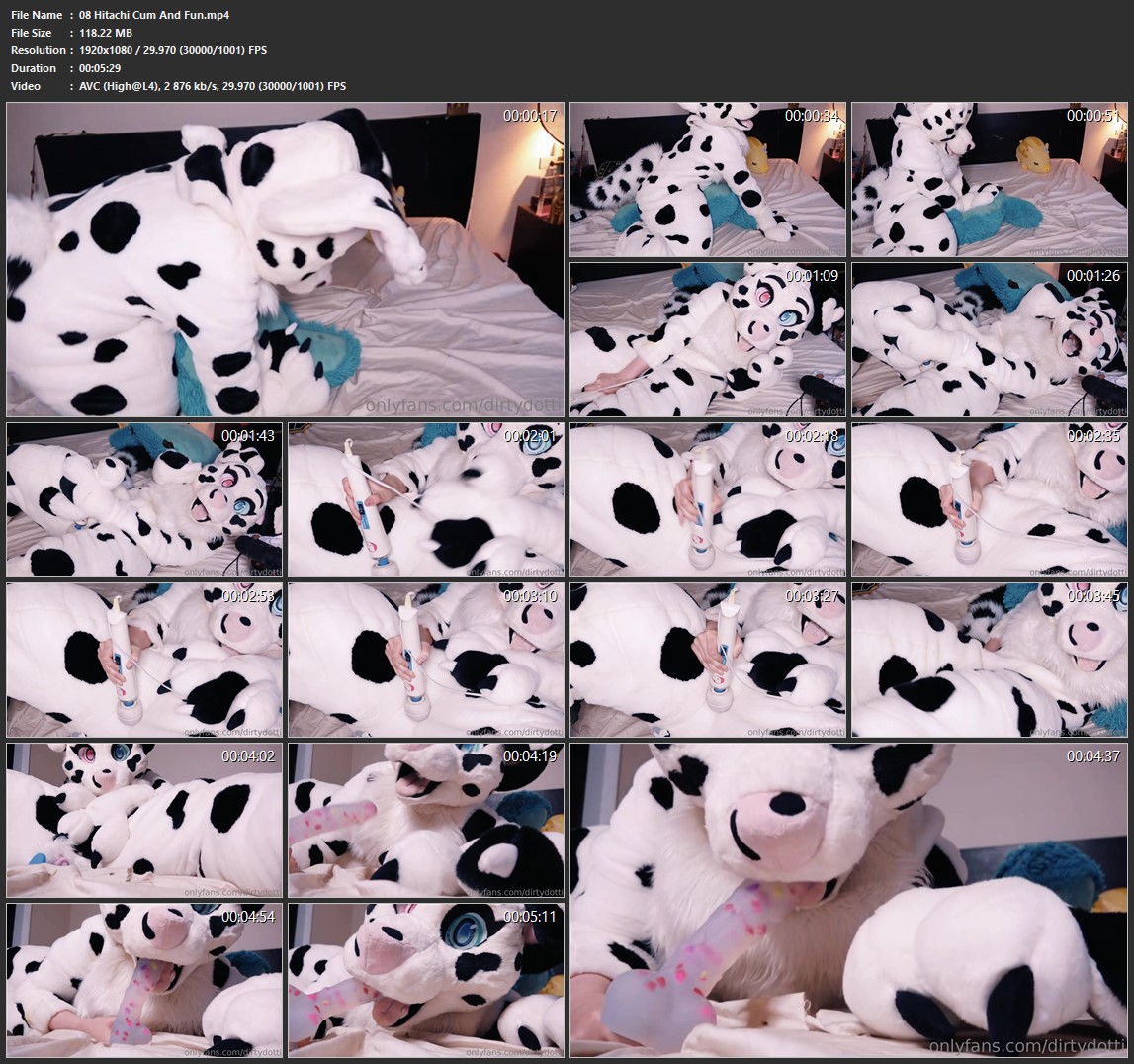The height and width of the screenshot is (1064, 1134).
Task: Click the 00:03:27 frame preview
Action: (707, 661)
